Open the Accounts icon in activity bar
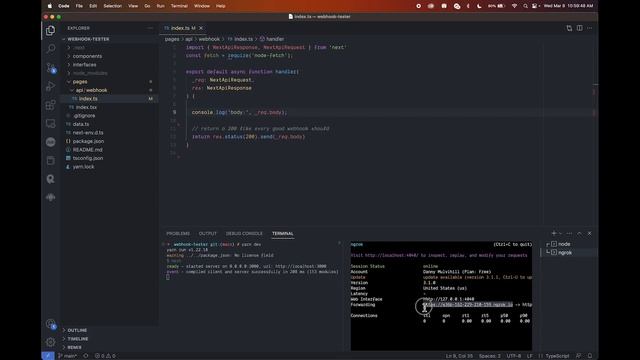The width and height of the screenshot is (640, 360). [x=51, y=324]
